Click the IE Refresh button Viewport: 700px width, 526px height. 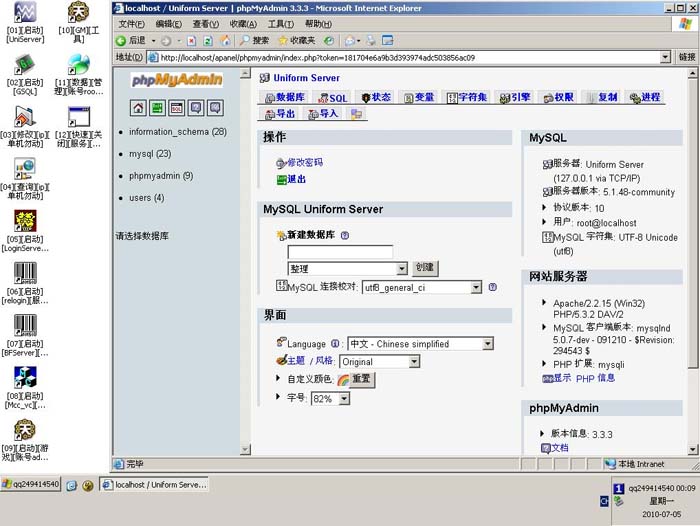[208, 41]
